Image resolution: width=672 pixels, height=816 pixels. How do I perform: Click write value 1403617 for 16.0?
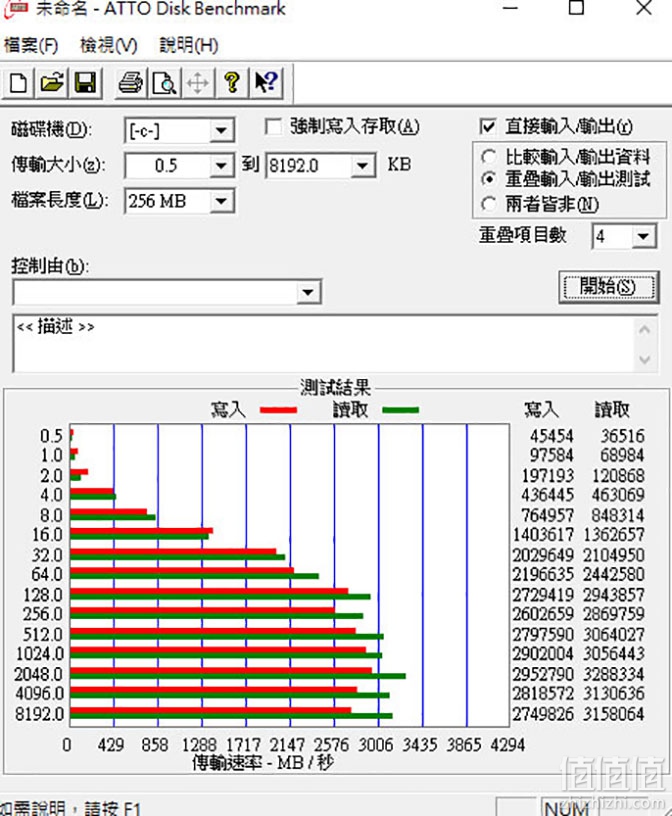(x=543, y=534)
